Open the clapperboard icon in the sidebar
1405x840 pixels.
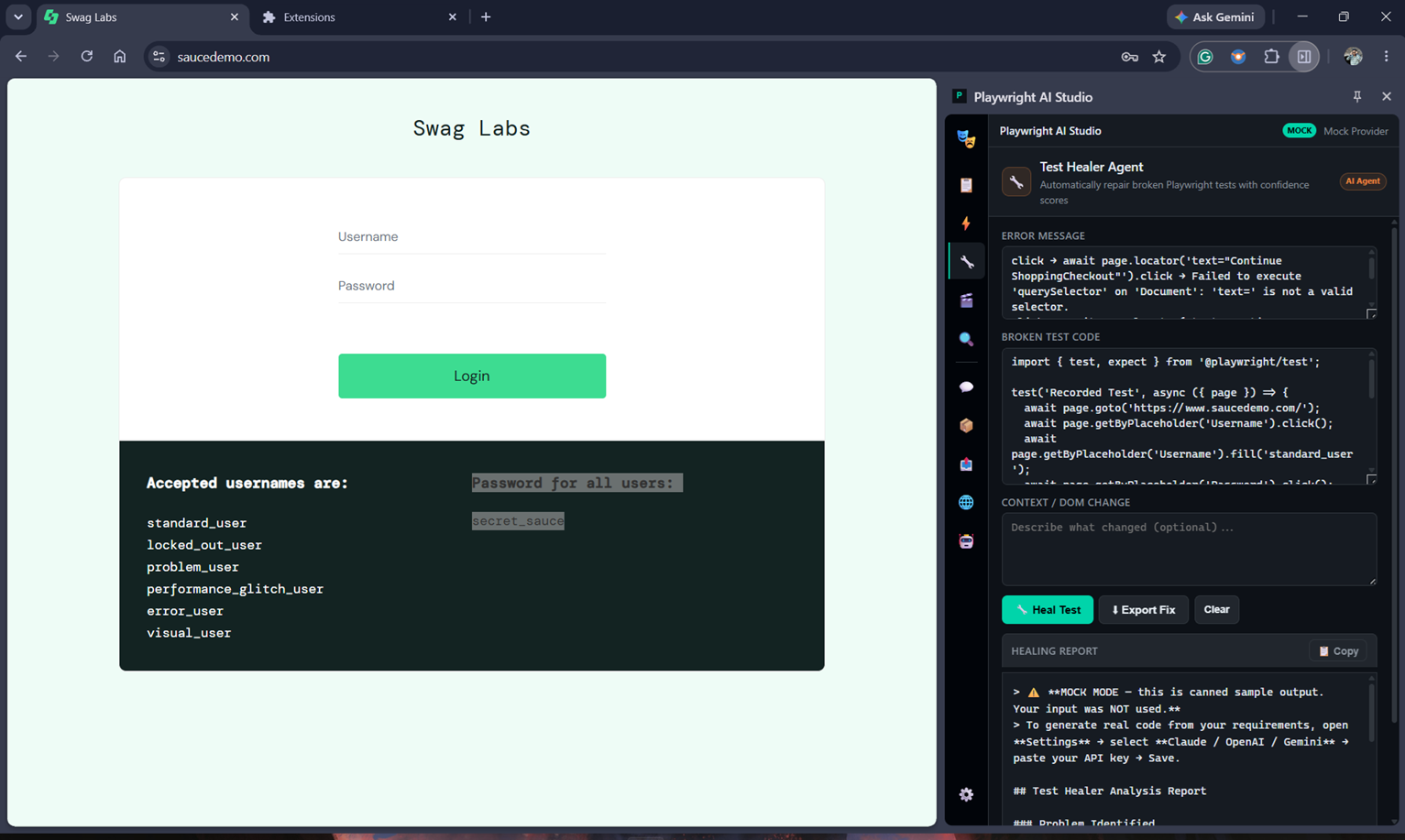pyautogui.click(x=966, y=300)
